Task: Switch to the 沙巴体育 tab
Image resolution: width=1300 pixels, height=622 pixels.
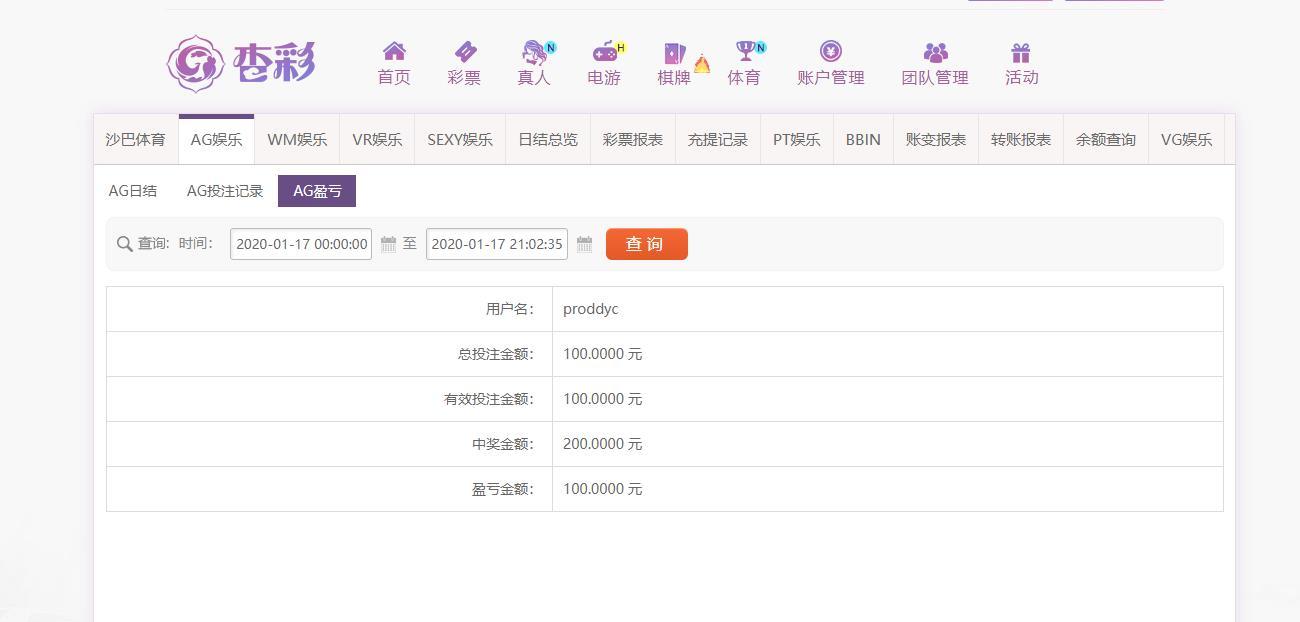Action: (x=136, y=140)
